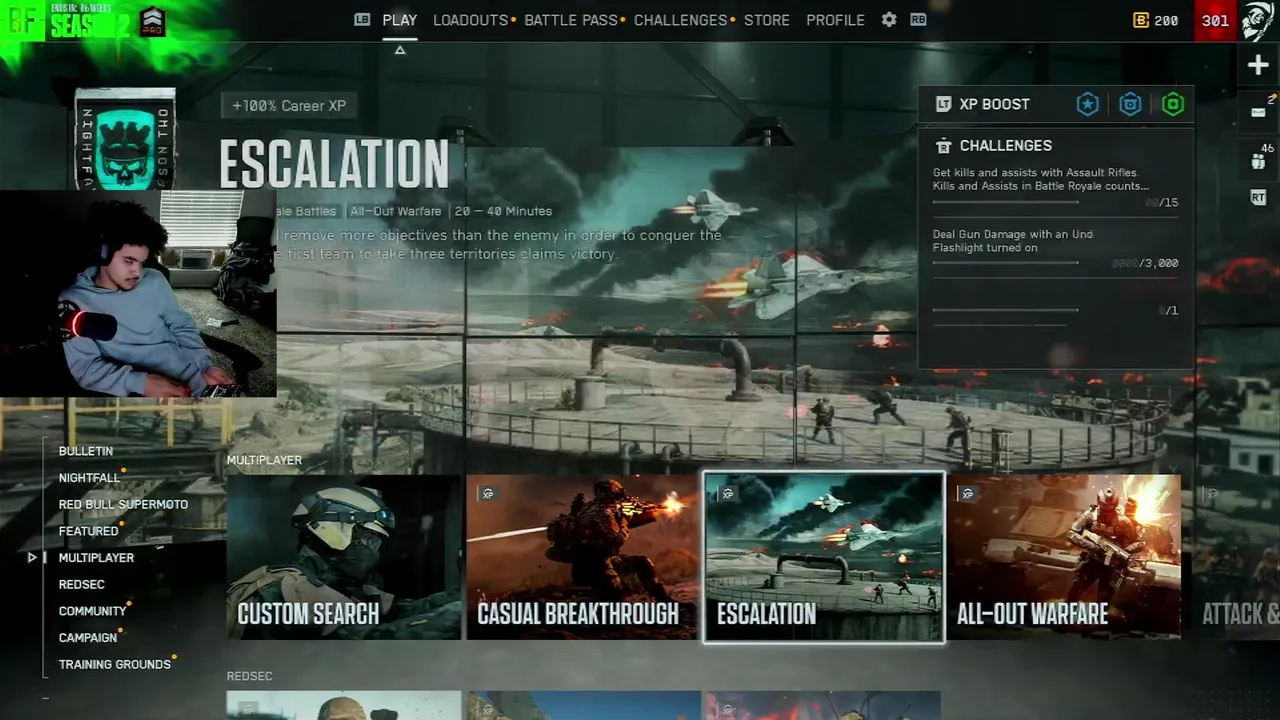Screen dimensions: 1280x720
Task: Select CAMPAIGN in the side list
Action: 88,638
